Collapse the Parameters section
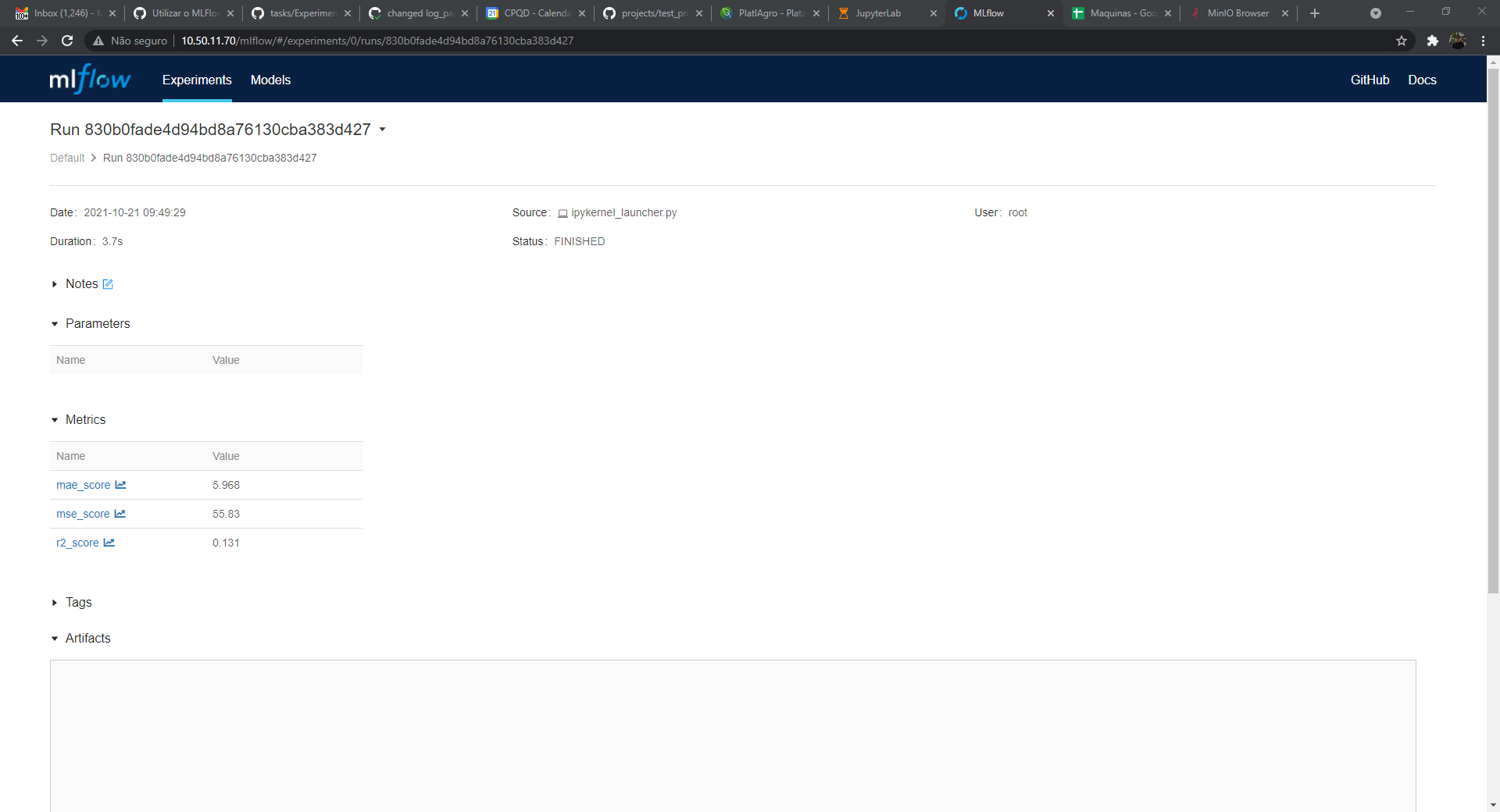Screen dimensions: 1500x812 55,324
